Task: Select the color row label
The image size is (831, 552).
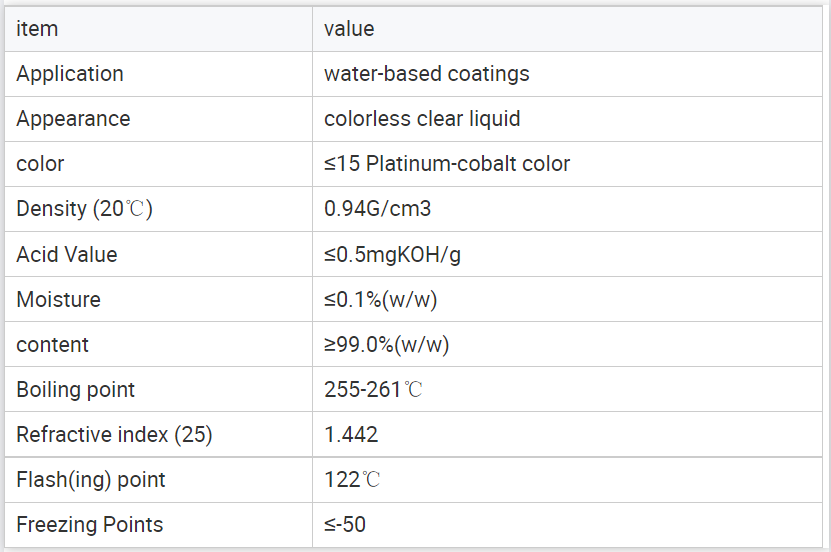Action: pyautogui.click(x=40, y=164)
